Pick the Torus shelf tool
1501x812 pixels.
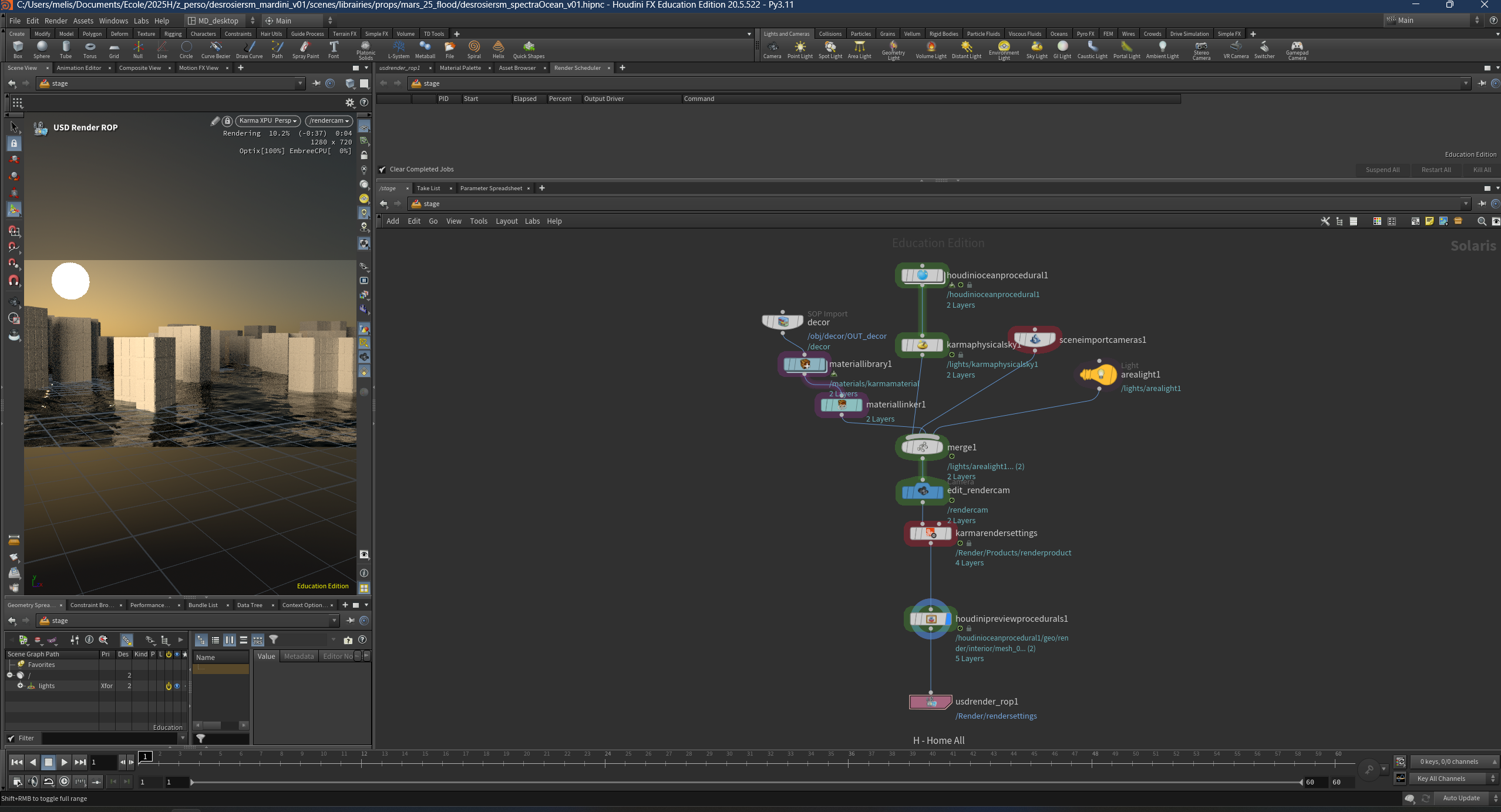coord(90,49)
